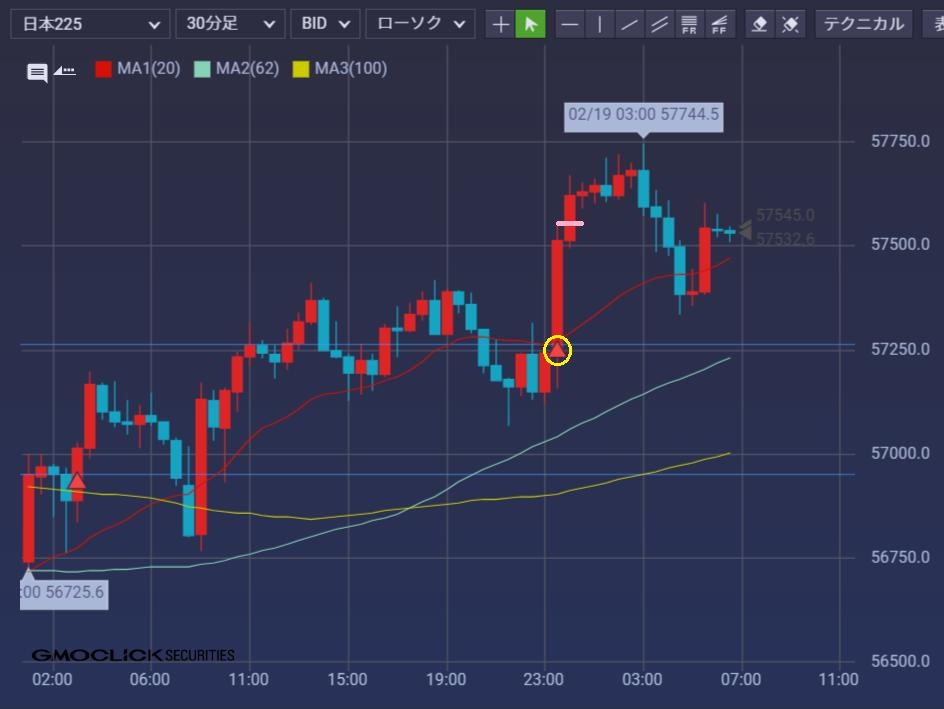Open the 日本225 symbol dropdown
This screenshot has width=944, height=709.
(90, 24)
